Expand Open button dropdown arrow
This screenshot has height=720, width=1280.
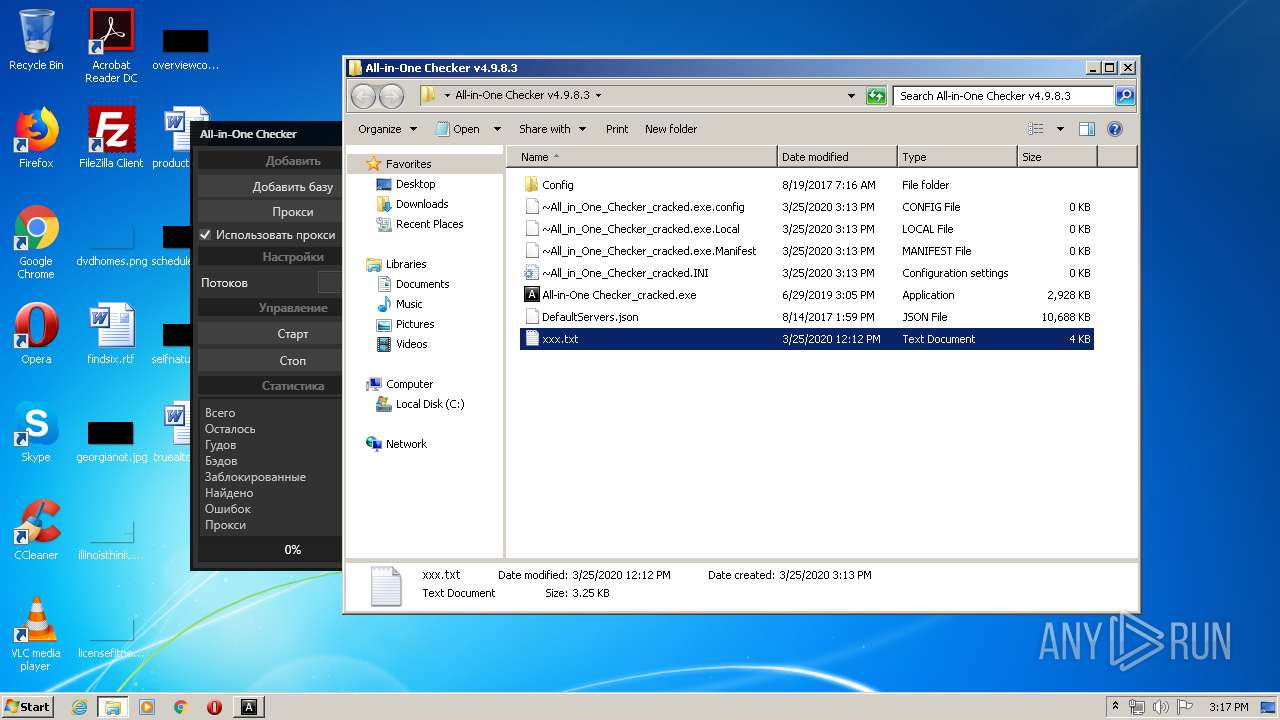(497, 129)
